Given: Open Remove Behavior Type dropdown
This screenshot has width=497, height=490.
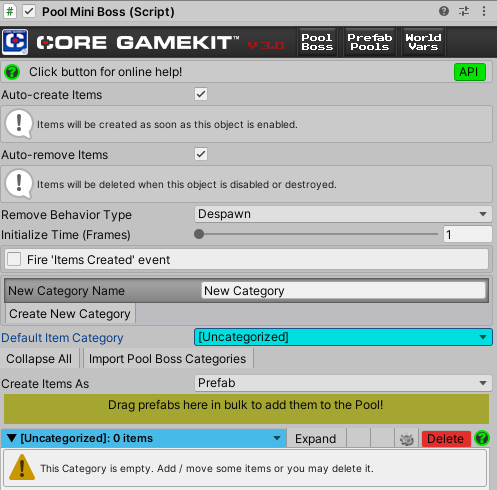Looking at the screenshot, I should (x=343, y=214).
